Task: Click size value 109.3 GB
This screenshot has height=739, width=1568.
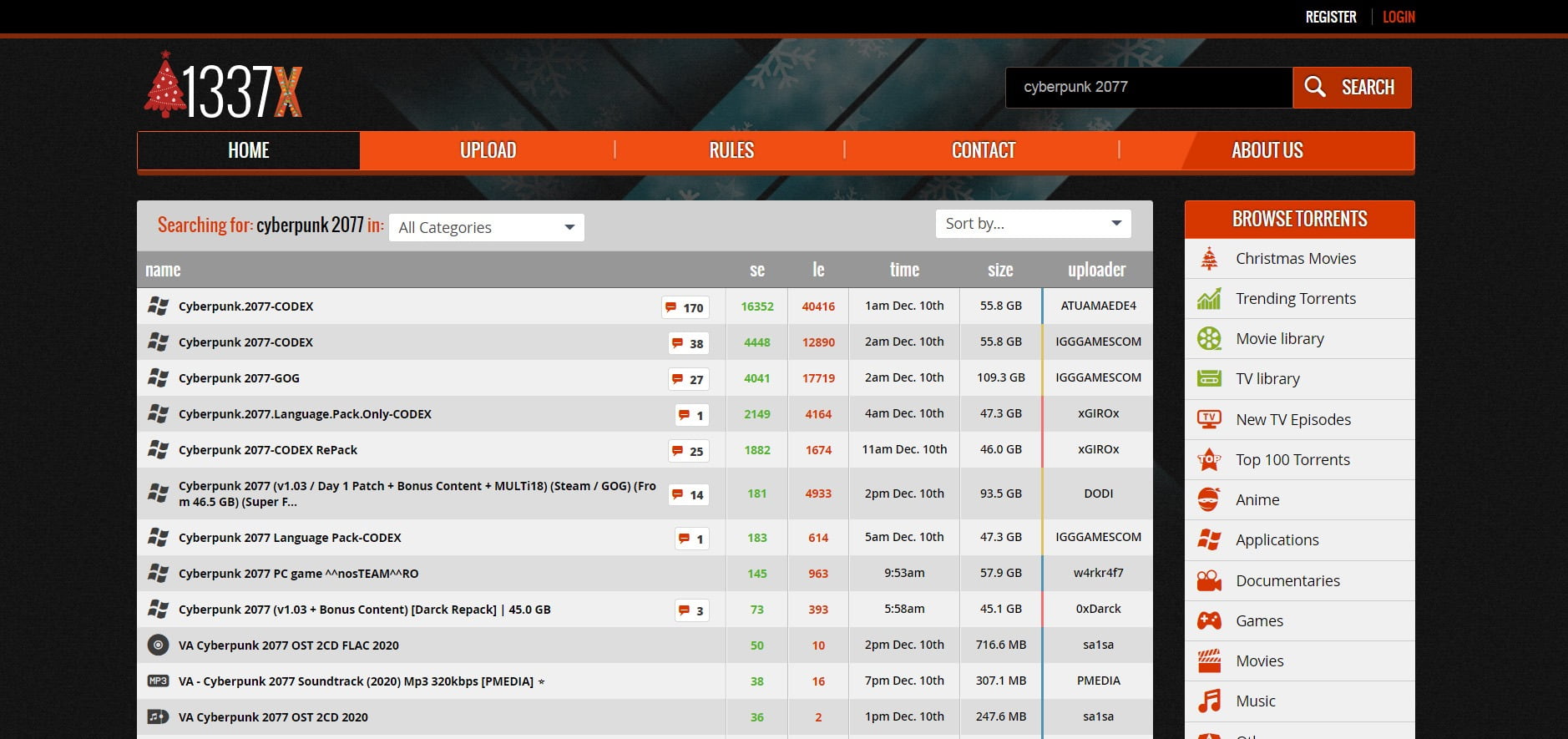Action: (x=1000, y=377)
